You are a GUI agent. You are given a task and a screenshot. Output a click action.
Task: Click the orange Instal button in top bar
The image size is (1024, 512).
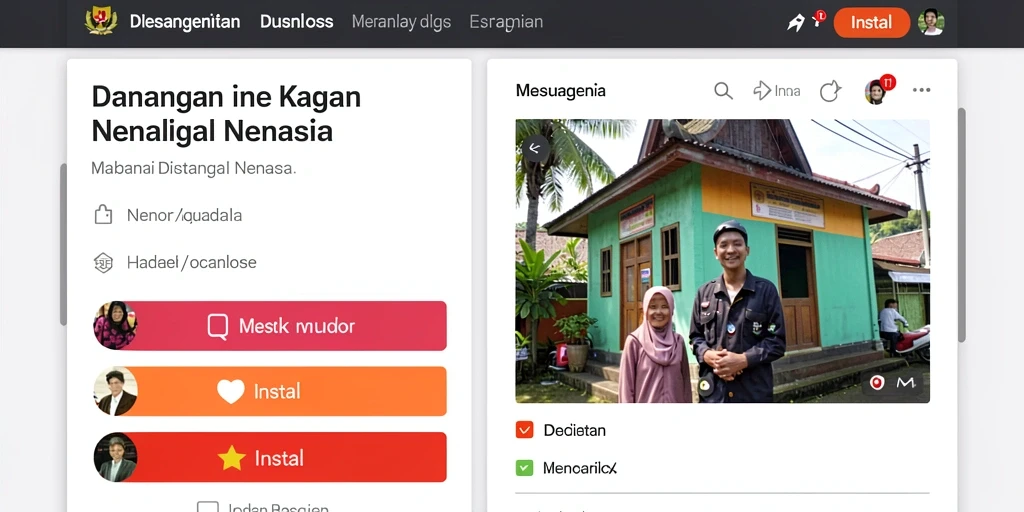871,23
